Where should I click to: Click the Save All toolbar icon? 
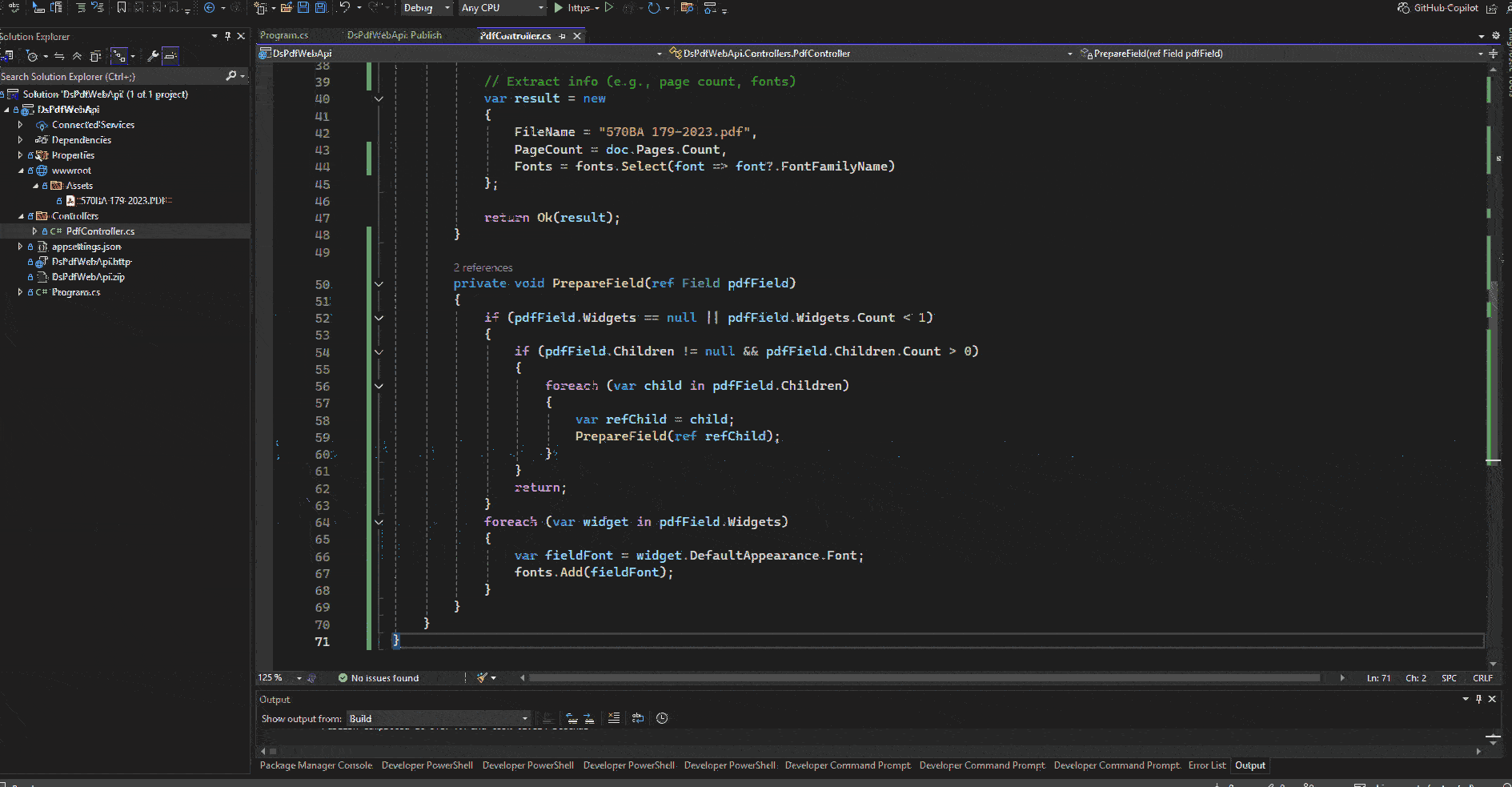tap(320, 8)
